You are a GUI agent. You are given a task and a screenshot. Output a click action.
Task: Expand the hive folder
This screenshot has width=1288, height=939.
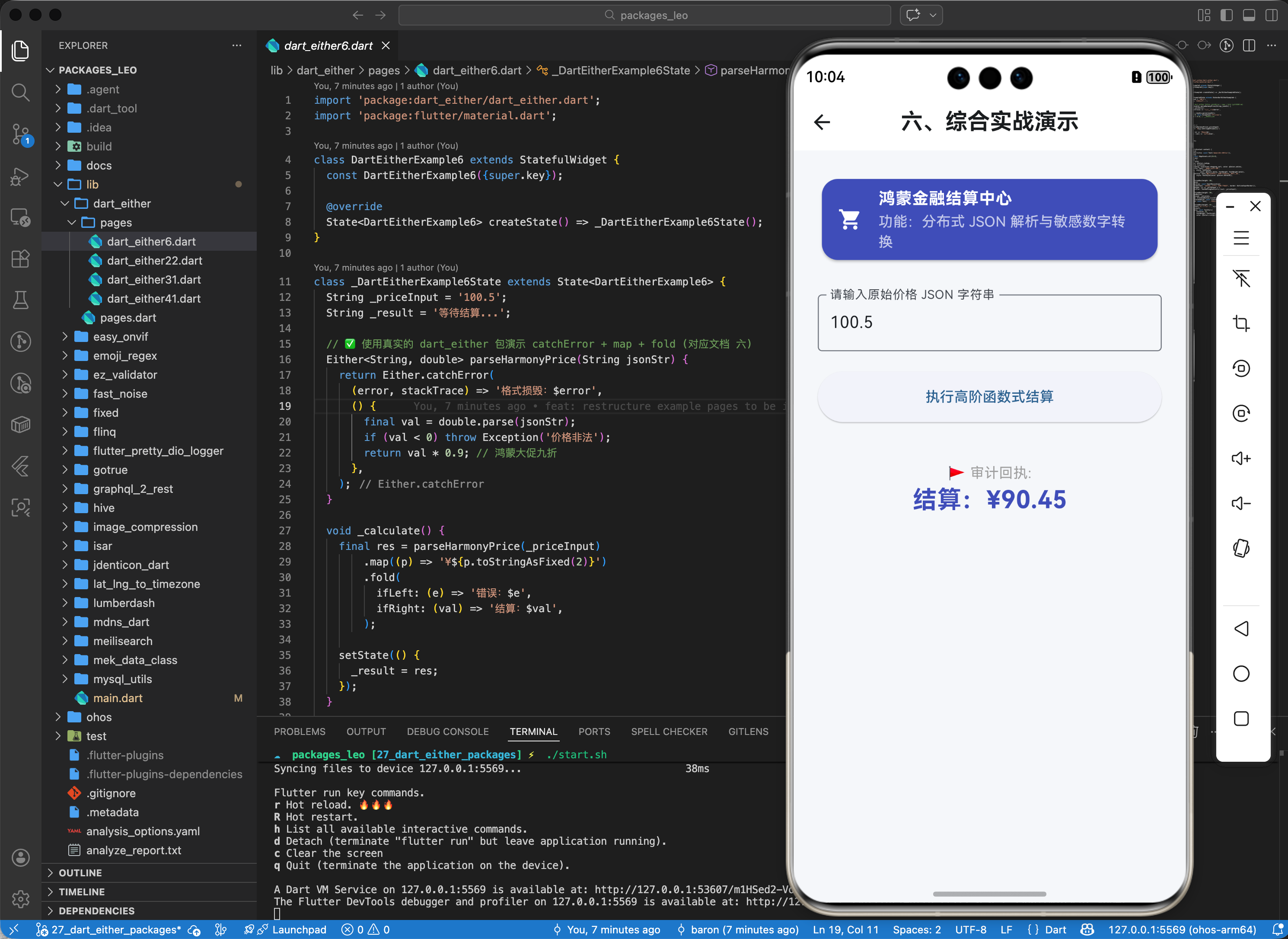click(x=103, y=508)
